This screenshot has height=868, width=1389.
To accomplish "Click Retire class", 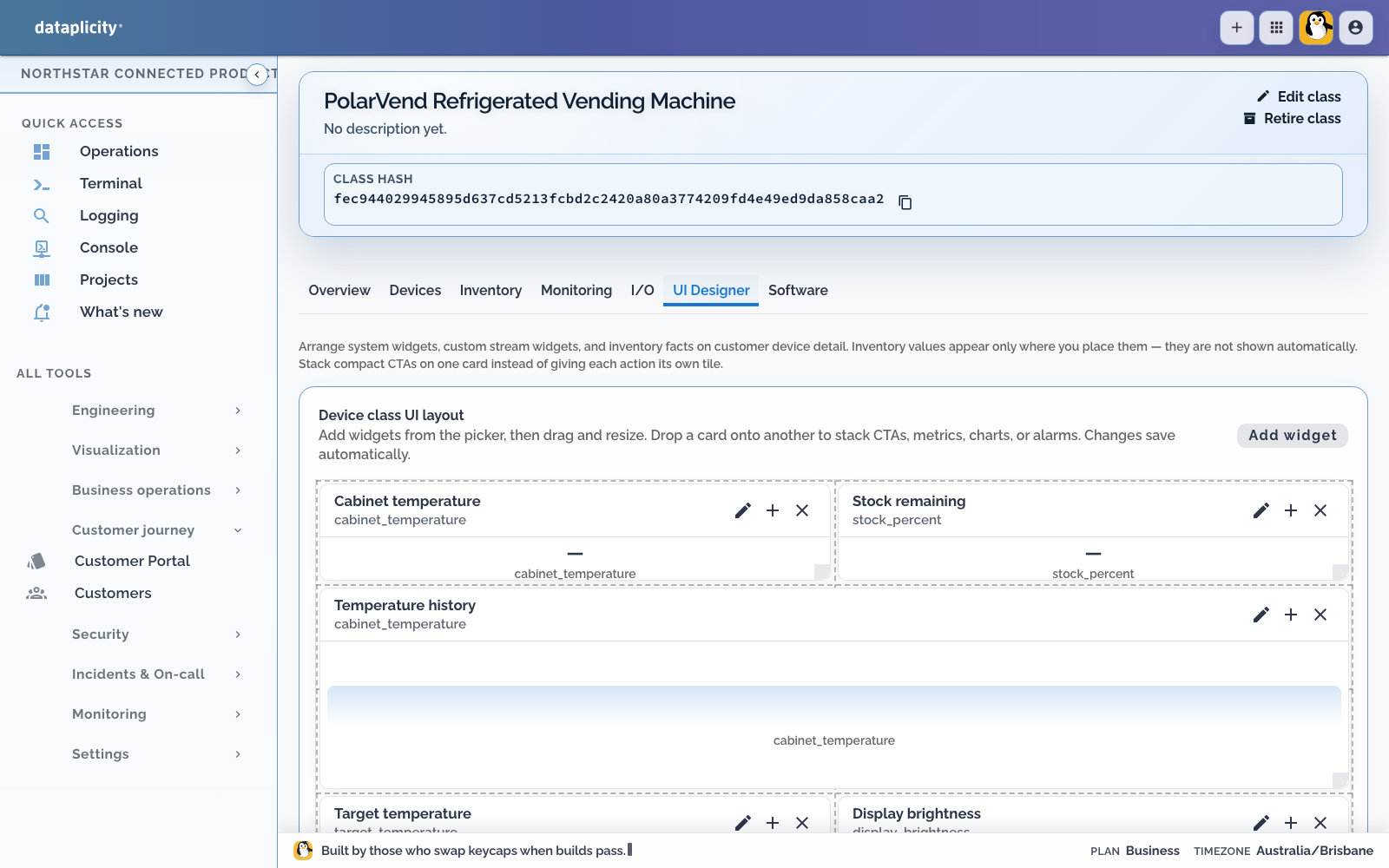I will click(x=1292, y=118).
